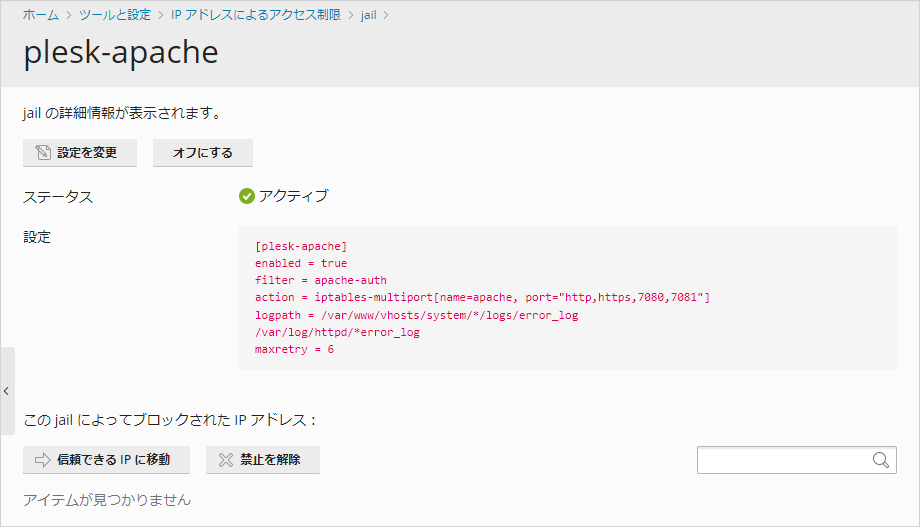Click the [plesk-apache] section header line
The height and width of the screenshot is (527, 920).
coord(301,246)
